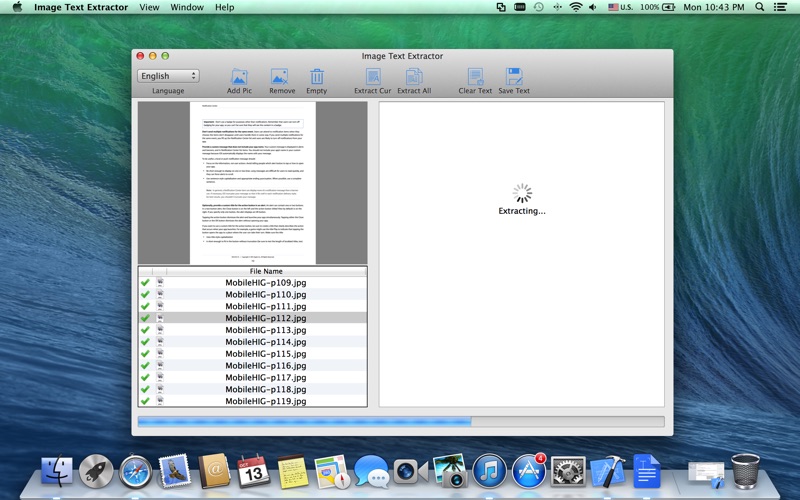800x500 pixels.
Task: Click the file type icon for MobileHIG-p119.jpg
Action: (x=160, y=401)
